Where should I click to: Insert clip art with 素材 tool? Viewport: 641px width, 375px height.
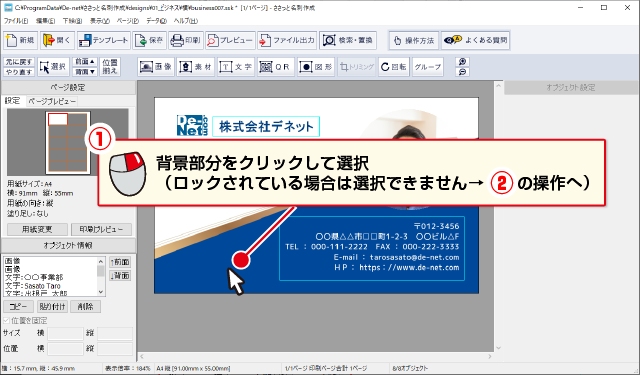click(x=195, y=67)
